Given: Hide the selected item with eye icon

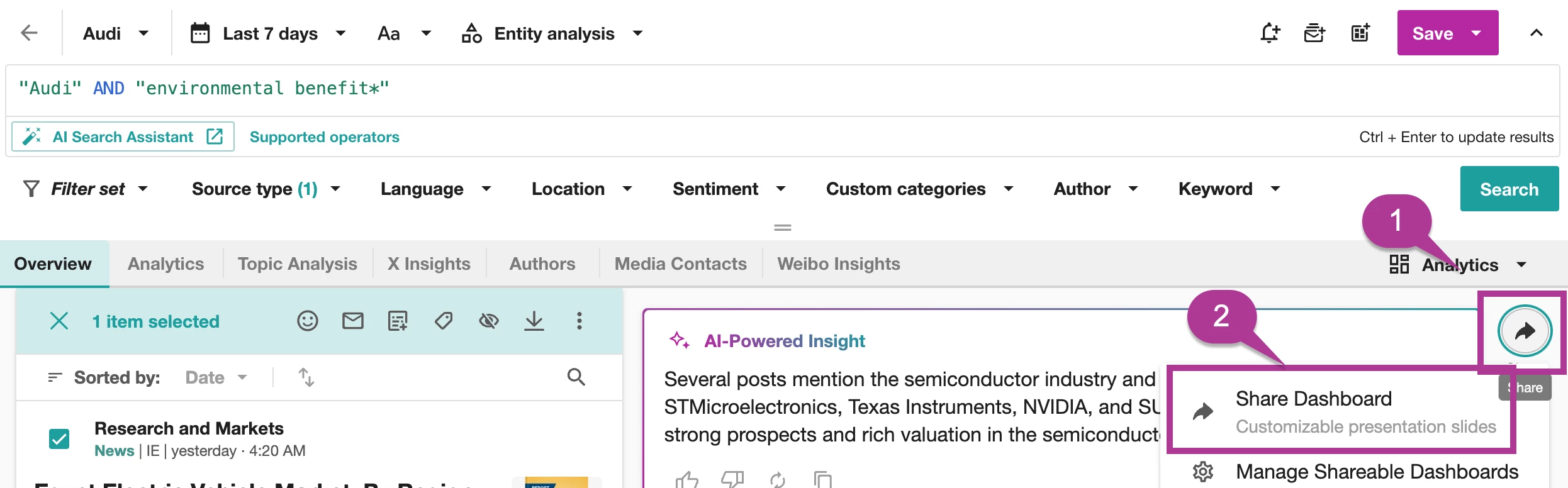Looking at the screenshot, I should (489, 321).
